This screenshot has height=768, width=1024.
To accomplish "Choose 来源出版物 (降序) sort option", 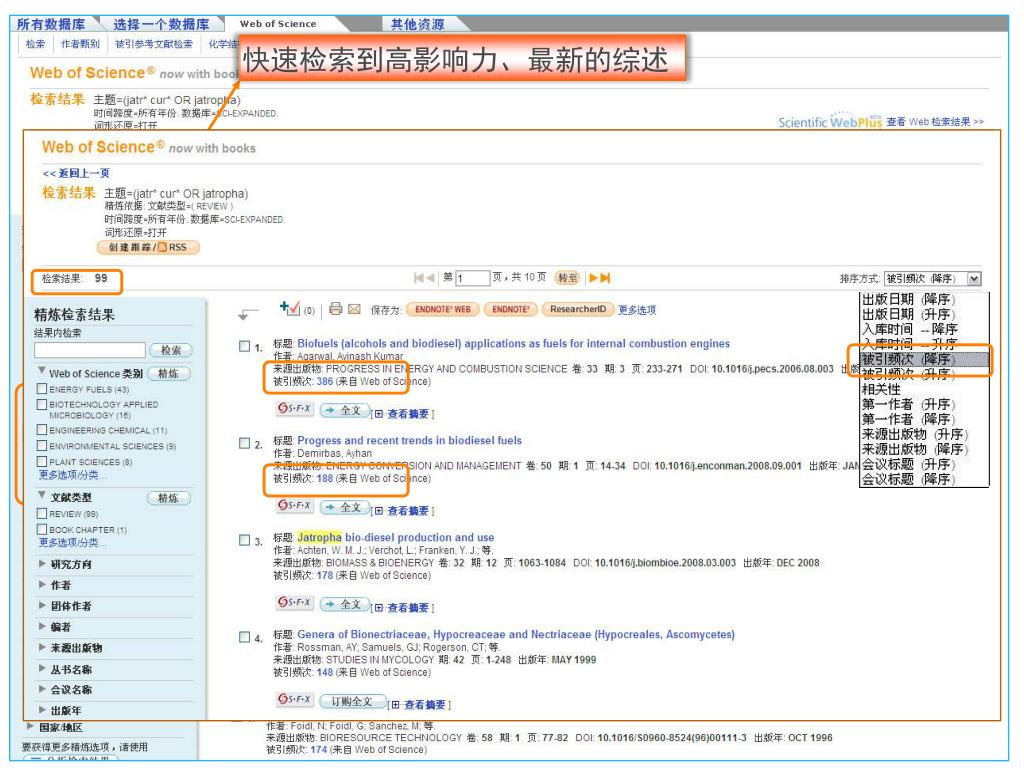I will 915,449.
